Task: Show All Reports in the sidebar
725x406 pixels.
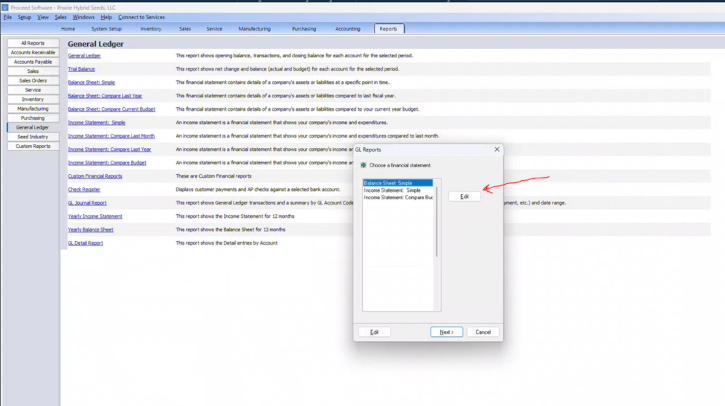Action: [x=33, y=43]
